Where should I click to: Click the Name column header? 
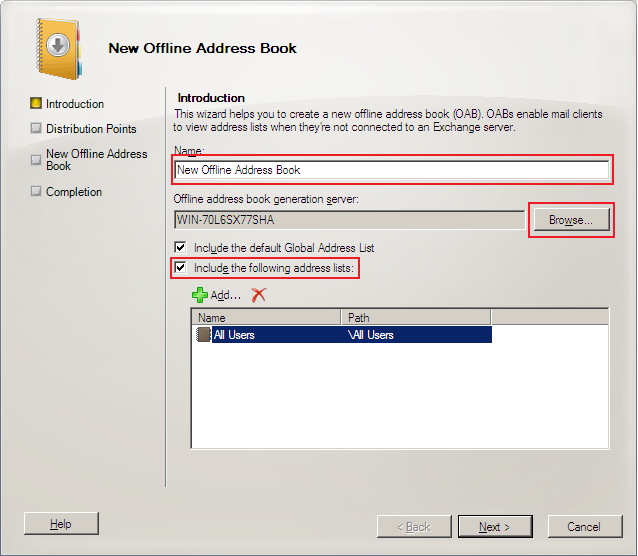point(266,317)
